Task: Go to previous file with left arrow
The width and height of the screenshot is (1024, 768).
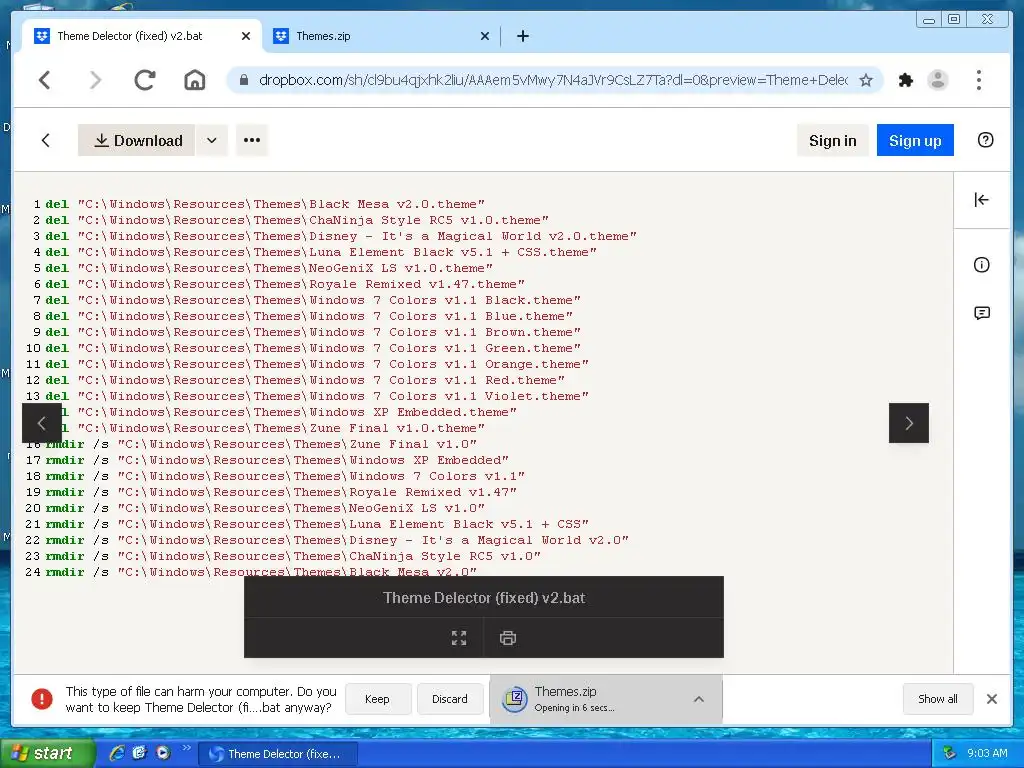Action: 42,423
